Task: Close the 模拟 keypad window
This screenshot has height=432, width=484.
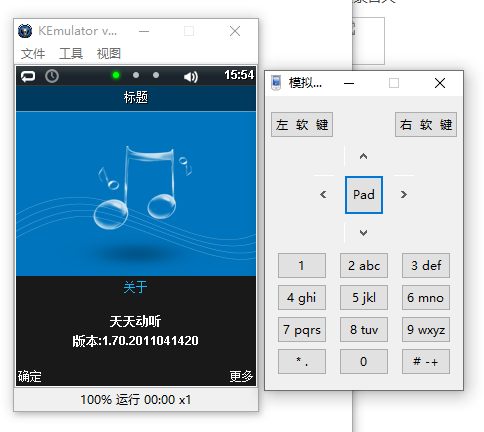Action: [x=440, y=83]
